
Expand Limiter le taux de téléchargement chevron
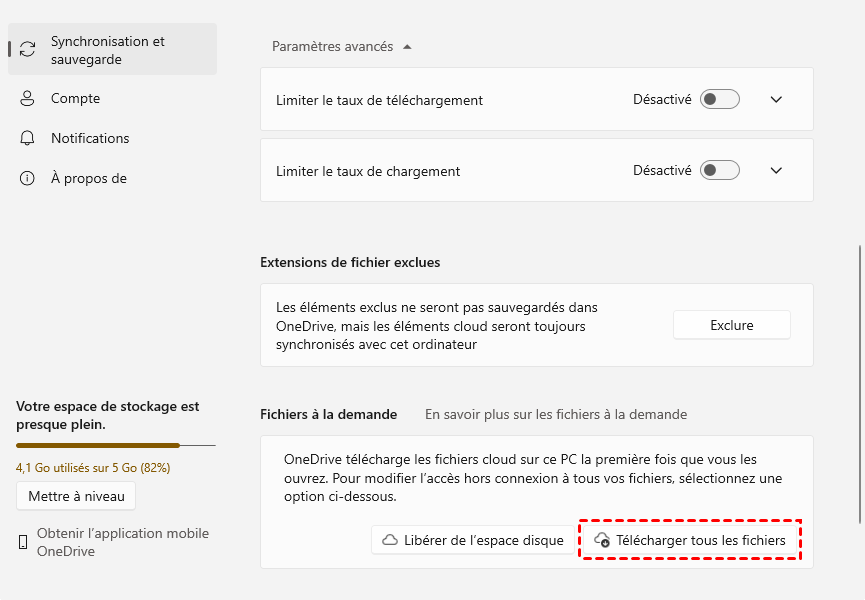pos(776,100)
